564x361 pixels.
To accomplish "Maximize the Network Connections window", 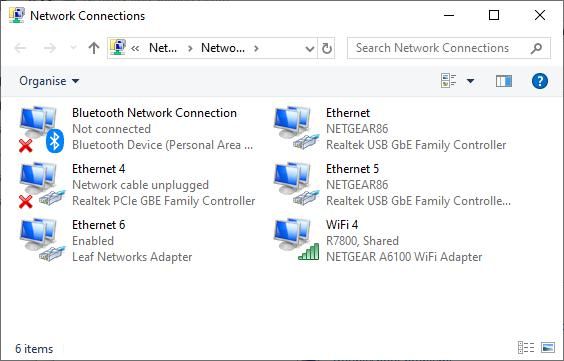I will pyautogui.click(x=494, y=15).
